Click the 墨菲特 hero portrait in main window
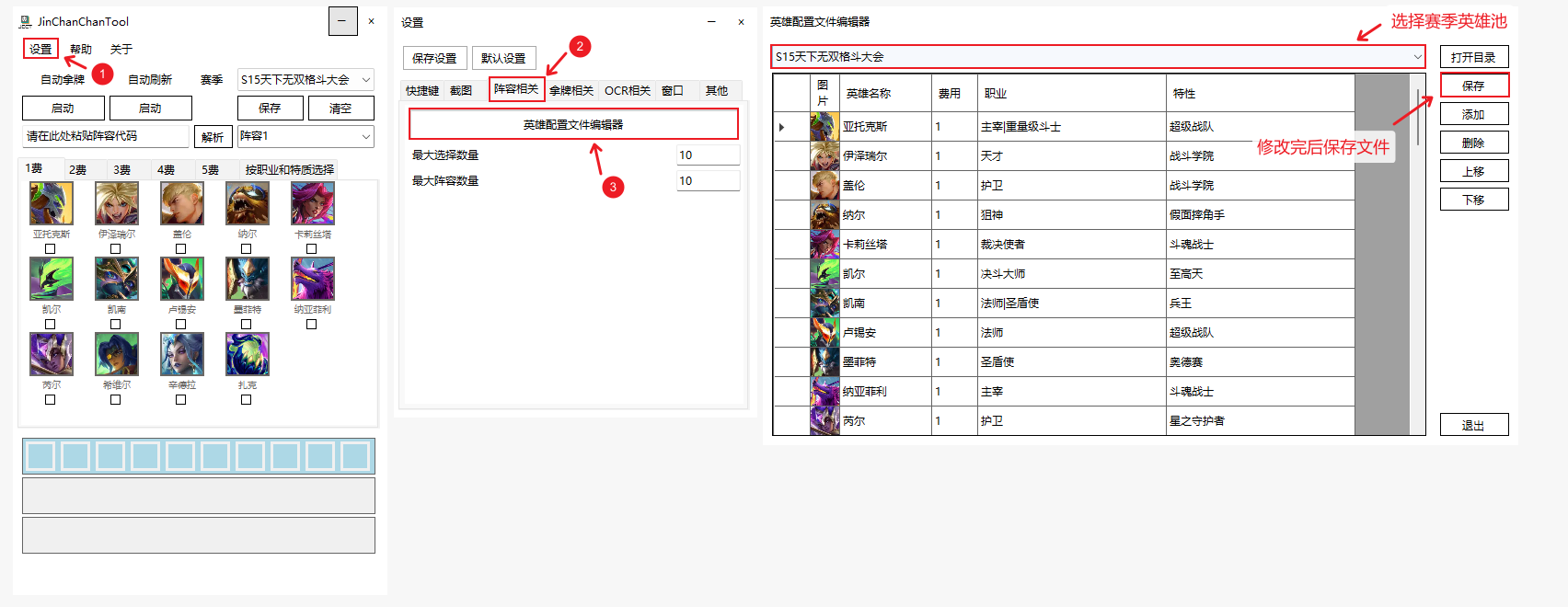This screenshot has width=1568, height=607. coord(248,279)
